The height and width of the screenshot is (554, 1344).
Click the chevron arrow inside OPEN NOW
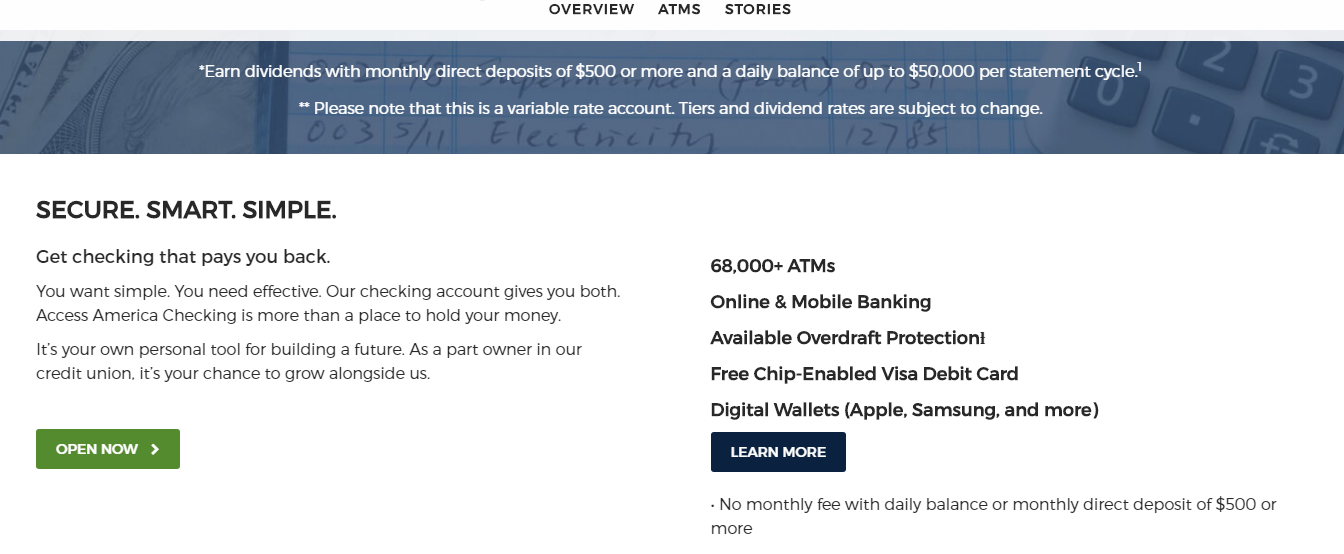click(x=155, y=449)
